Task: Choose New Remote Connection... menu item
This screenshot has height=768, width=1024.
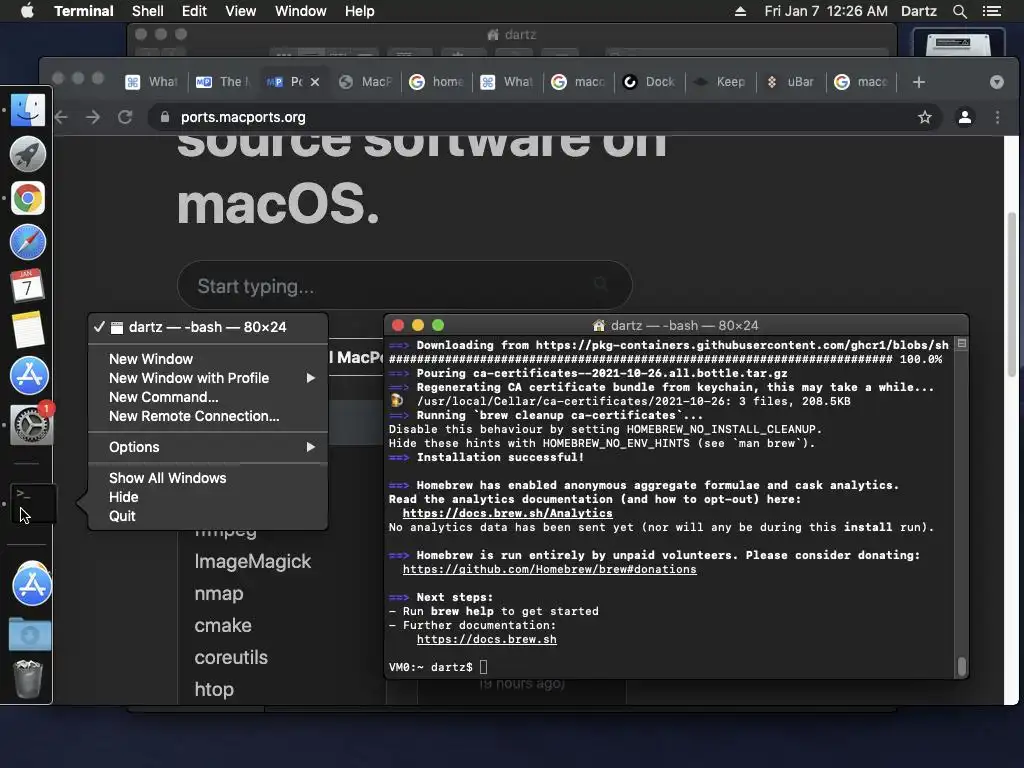Action: [x=208, y=415]
